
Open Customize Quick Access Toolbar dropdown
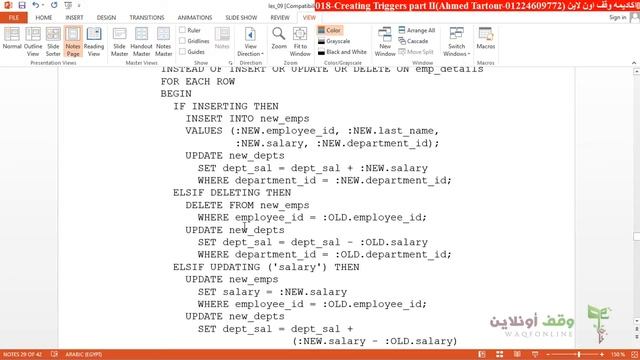coord(79,5)
